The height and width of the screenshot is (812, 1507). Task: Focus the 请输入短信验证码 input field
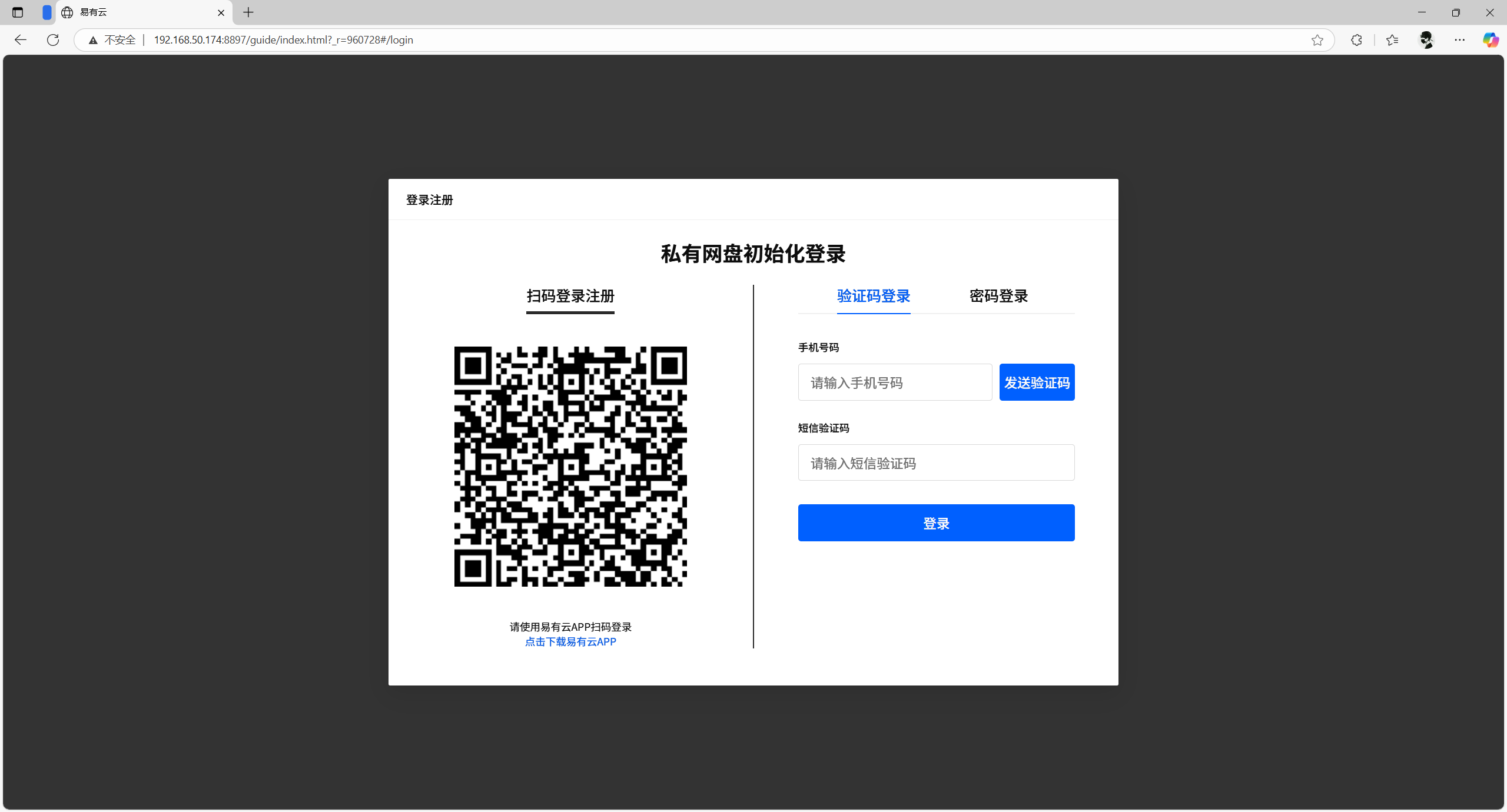(x=936, y=463)
